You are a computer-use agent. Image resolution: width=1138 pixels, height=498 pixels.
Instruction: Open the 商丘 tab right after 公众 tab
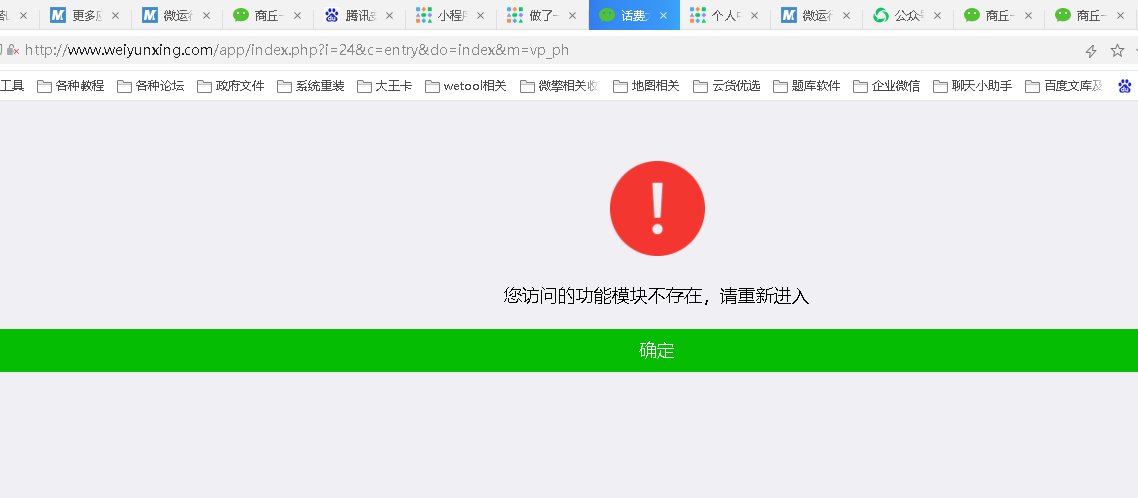(999, 15)
